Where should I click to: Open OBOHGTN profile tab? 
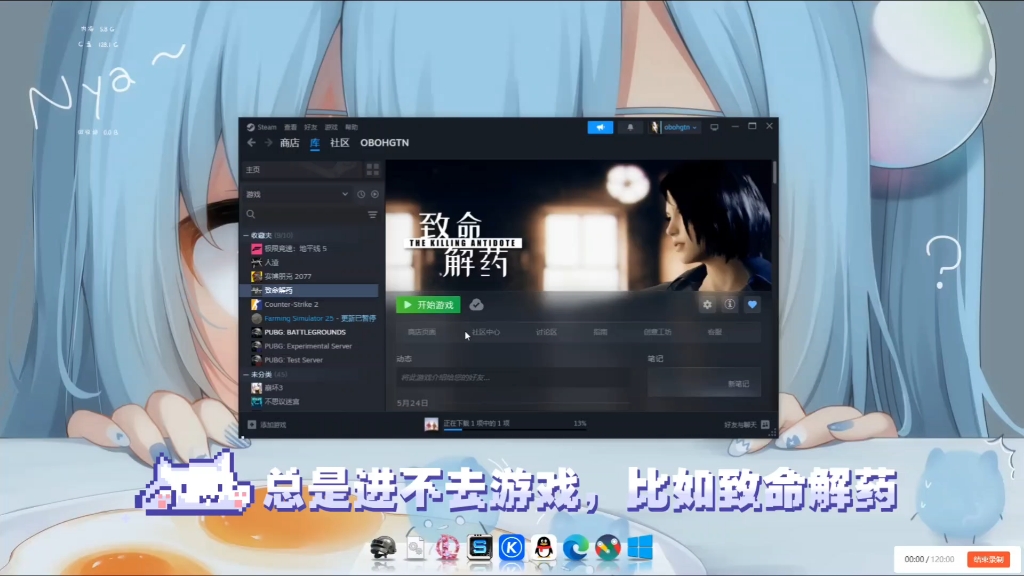point(385,142)
